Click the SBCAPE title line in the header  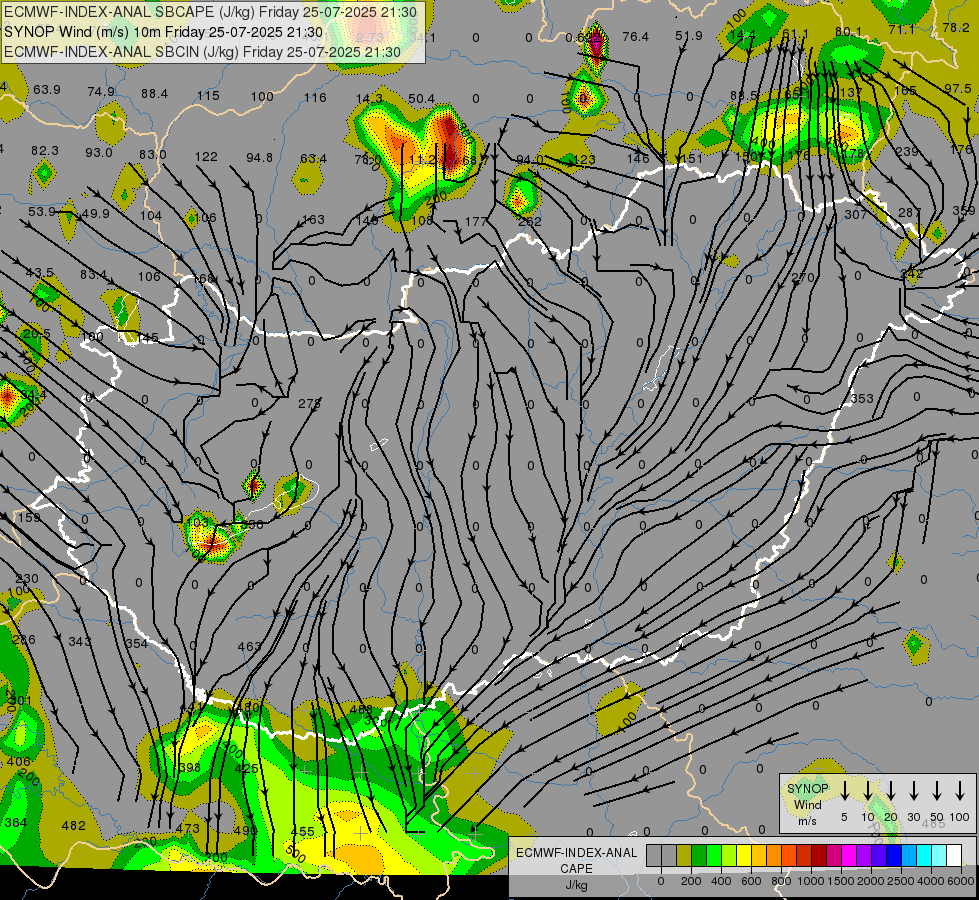coord(210,12)
